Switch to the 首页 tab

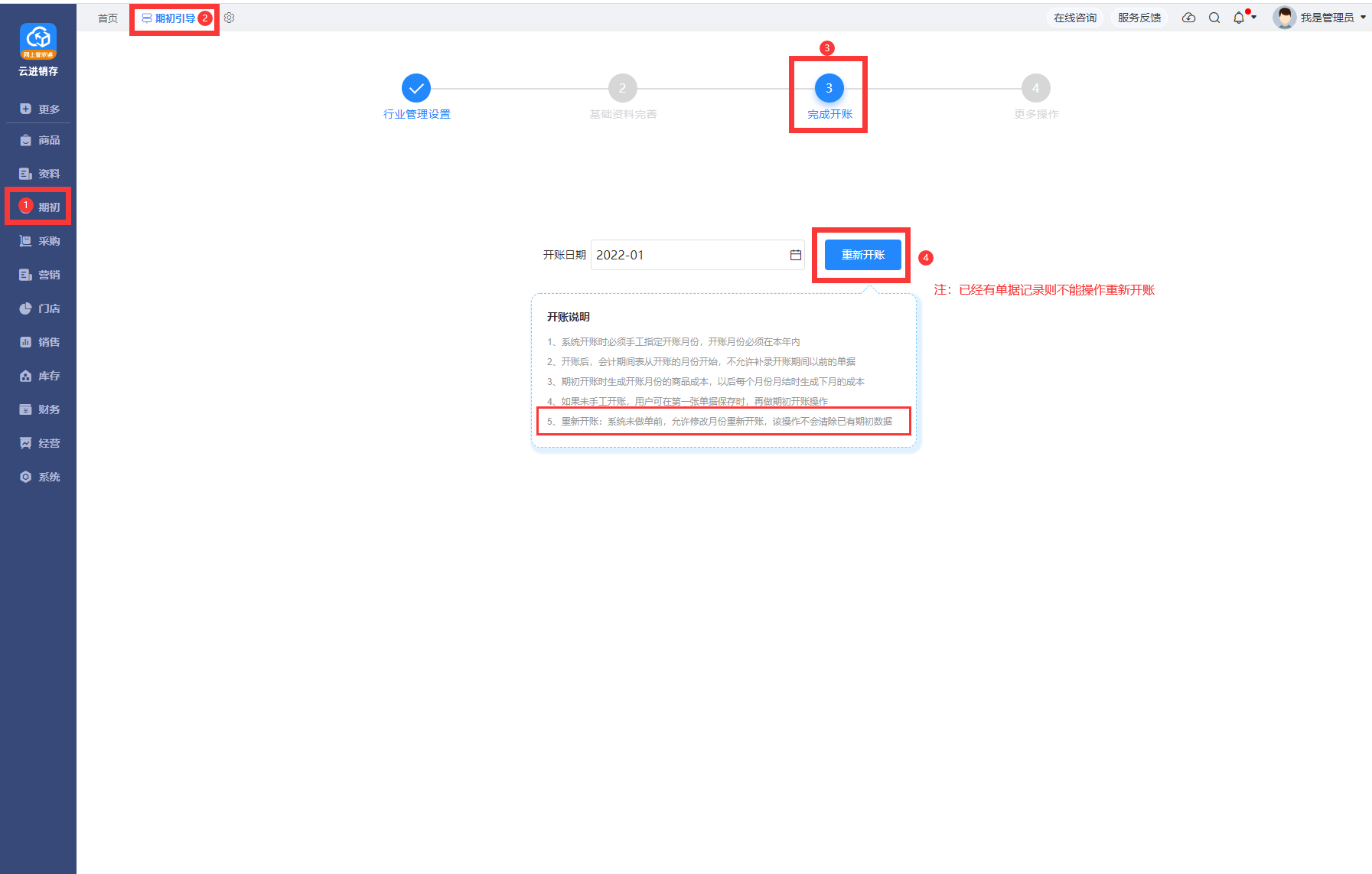click(x=108, y=18)
